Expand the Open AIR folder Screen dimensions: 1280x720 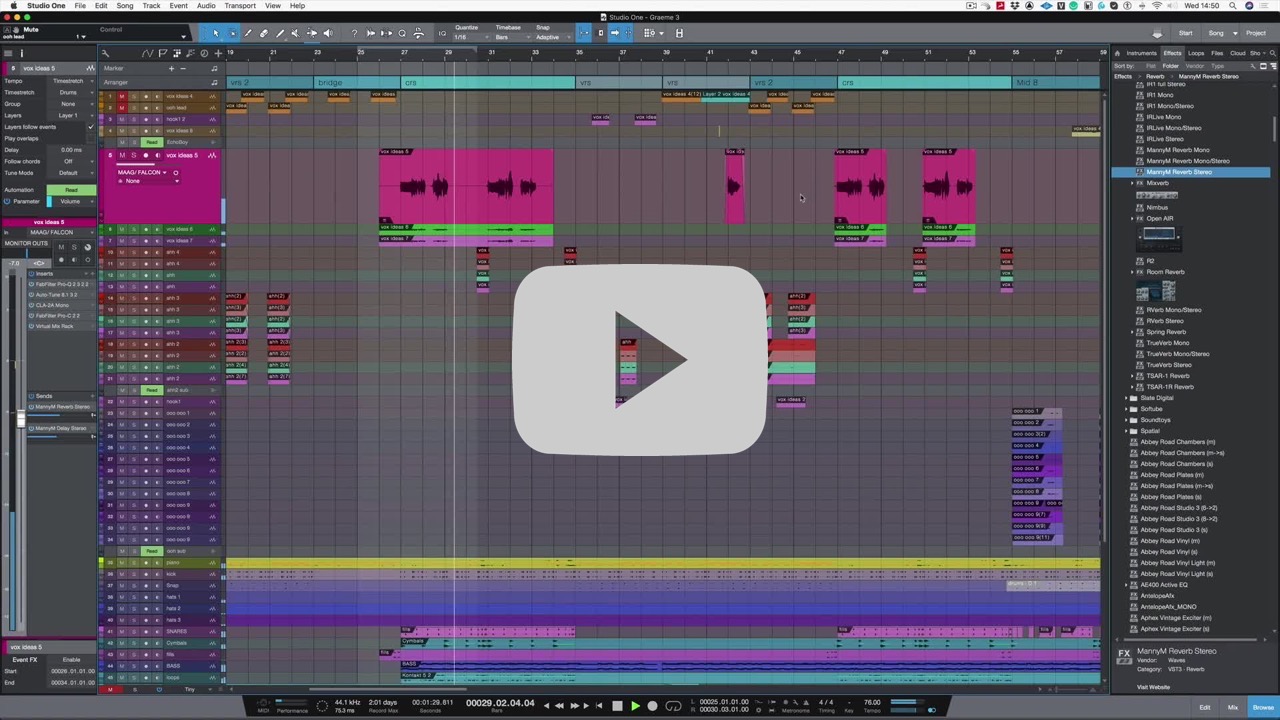click(x=1133, y=219)
